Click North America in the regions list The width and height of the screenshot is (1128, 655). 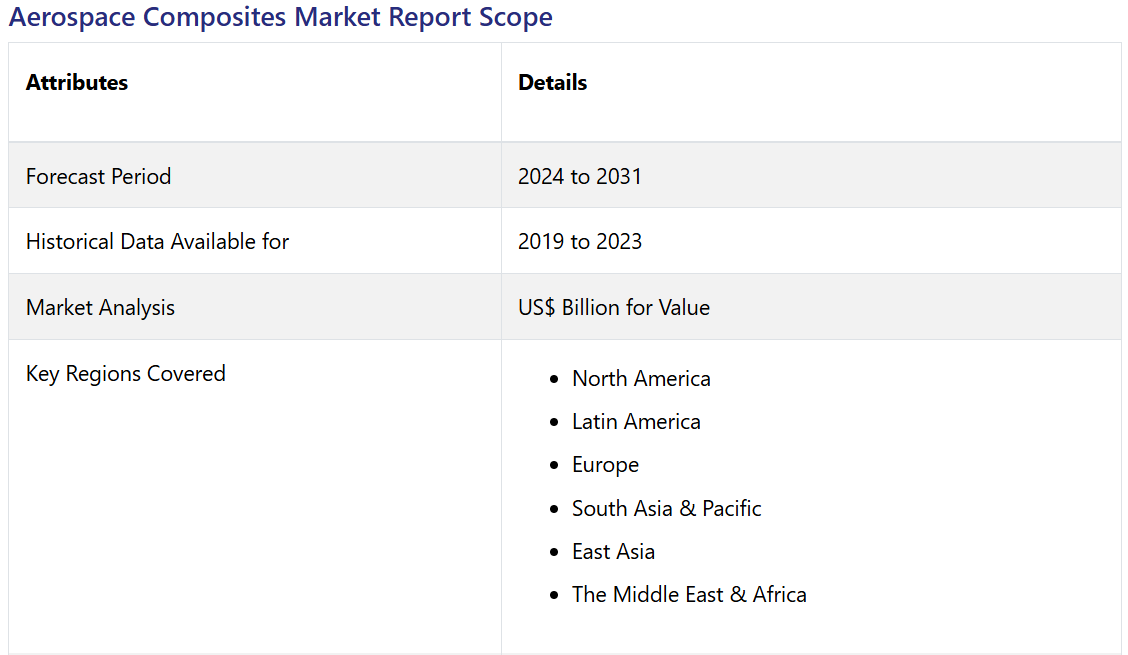point(641,379)
